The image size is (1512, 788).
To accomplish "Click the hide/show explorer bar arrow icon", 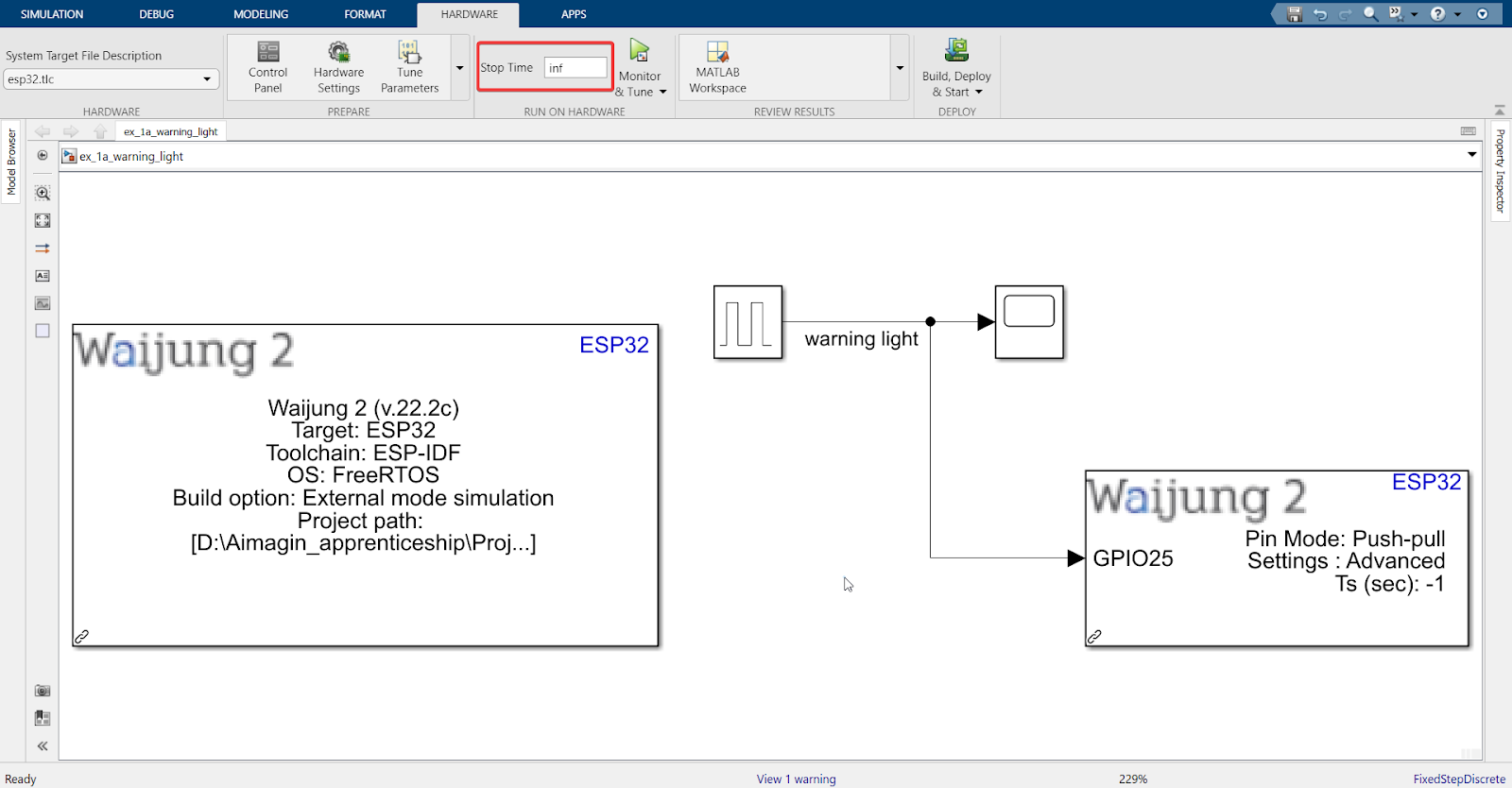I will (43, 155).
